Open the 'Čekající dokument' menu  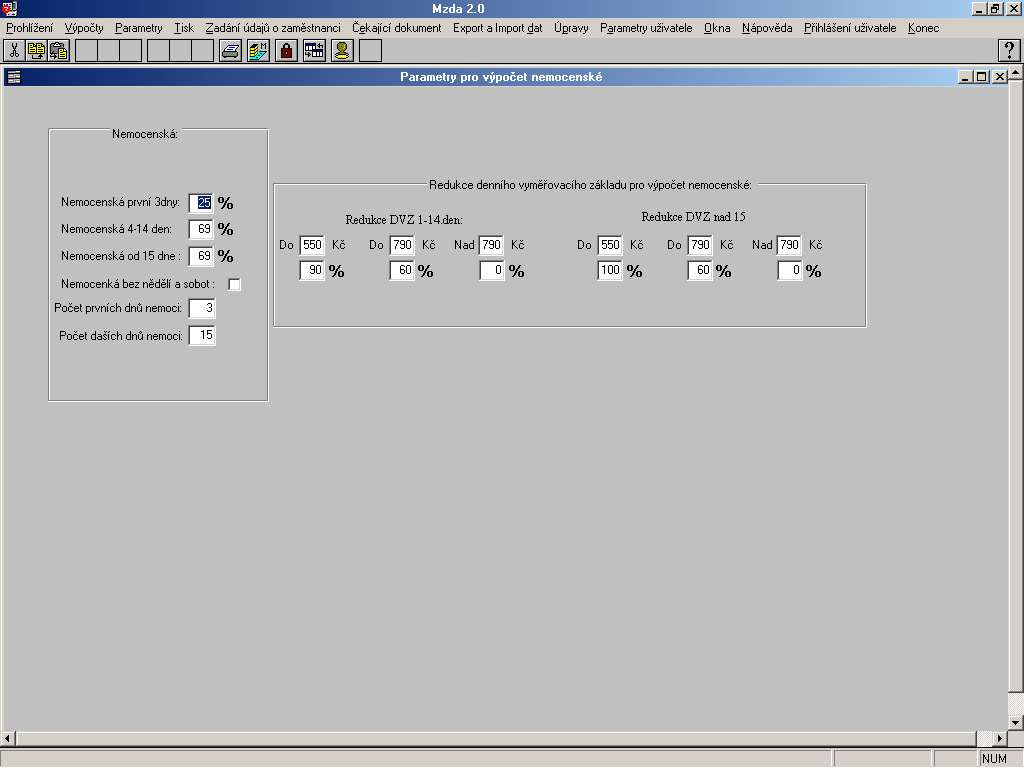pos(396,28)
